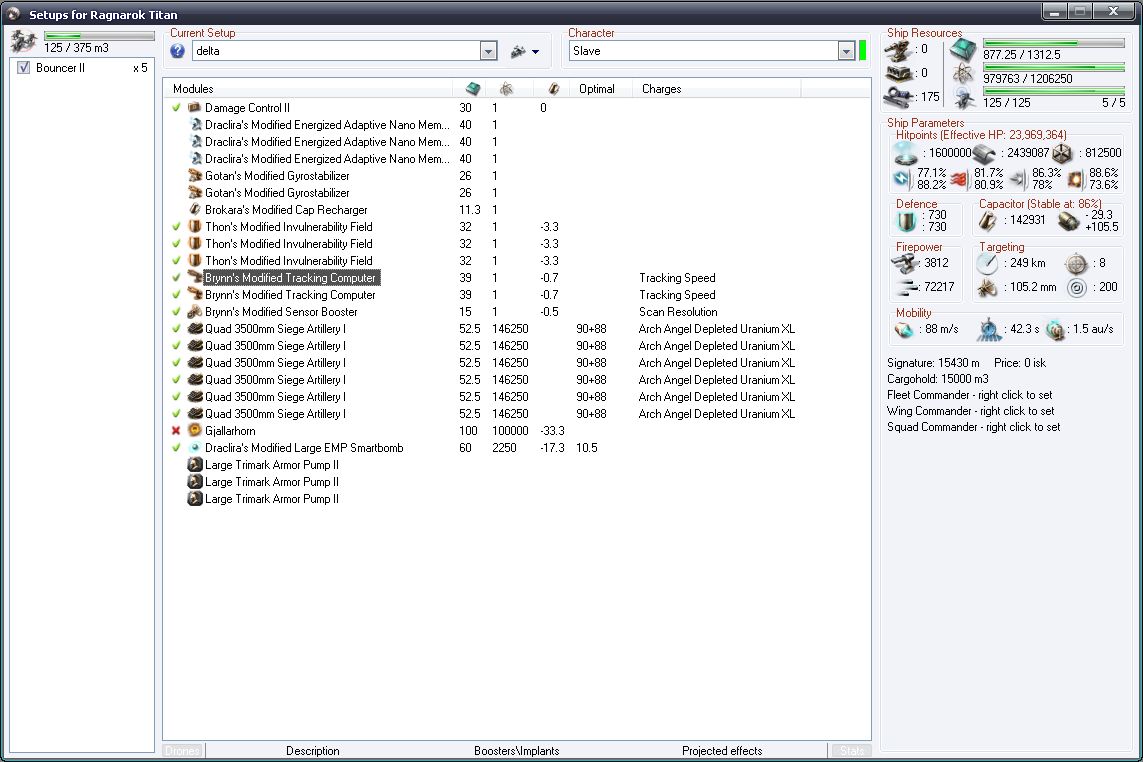Viewport: 1143px width, 762px height.
Task: Click the CPU usage bar 877.25 / 1312.5
Action: (x=1053, y=44)
